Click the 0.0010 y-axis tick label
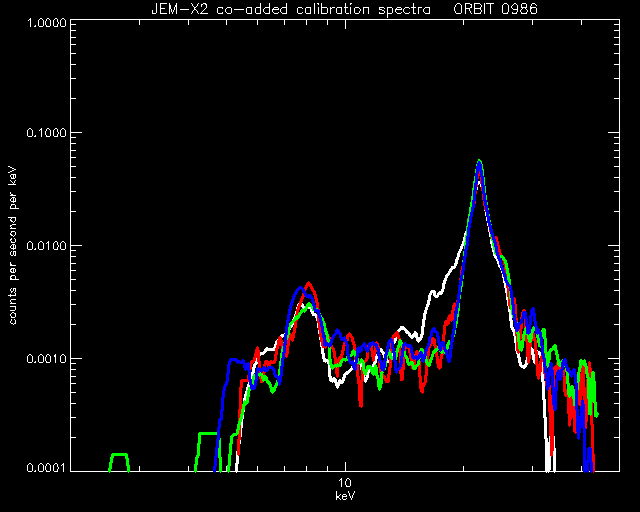The height and width of the screenshot is (512, 640). coord(46,359)
